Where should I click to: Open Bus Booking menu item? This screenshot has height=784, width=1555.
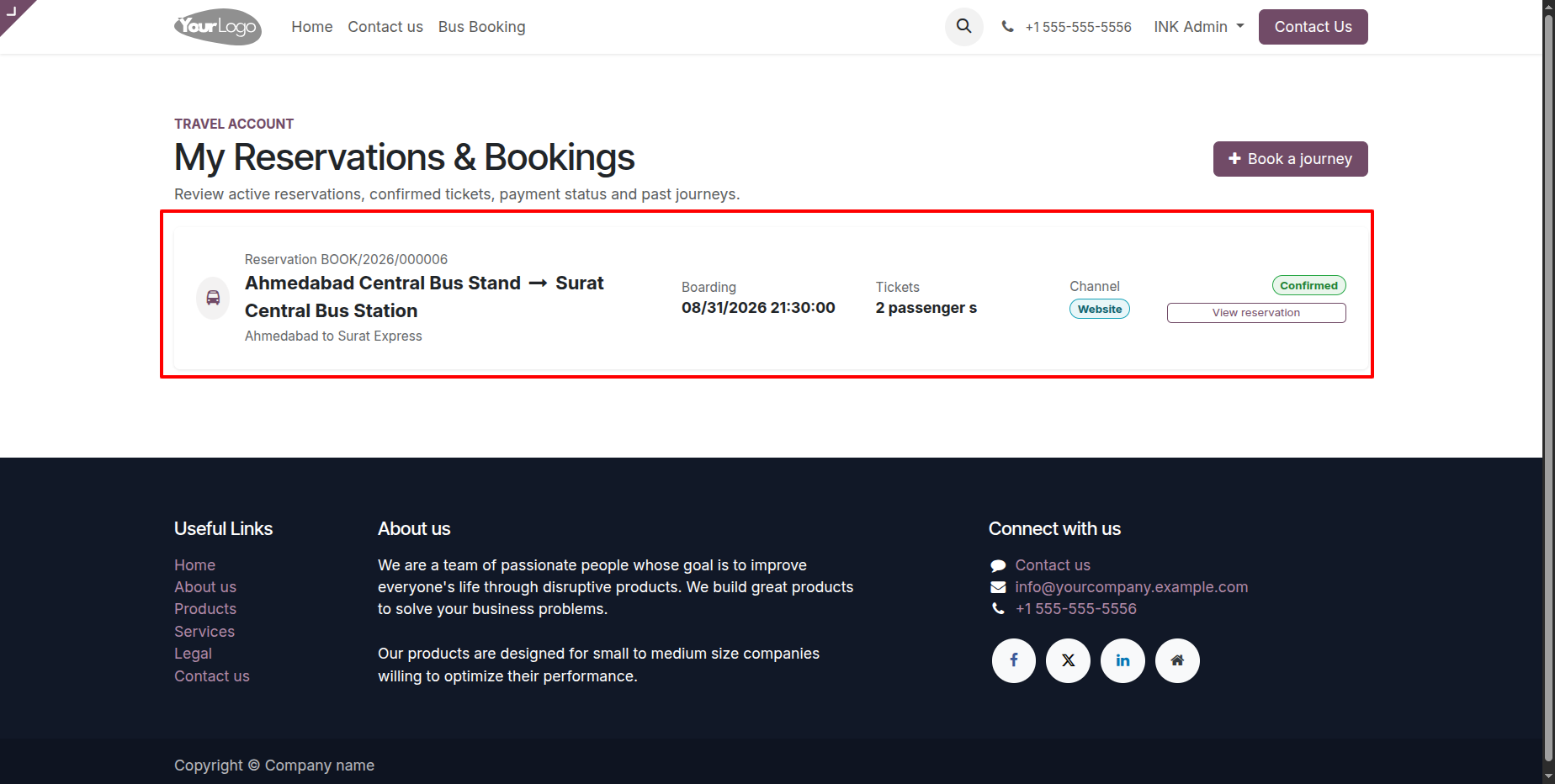[x=482, y=27]
